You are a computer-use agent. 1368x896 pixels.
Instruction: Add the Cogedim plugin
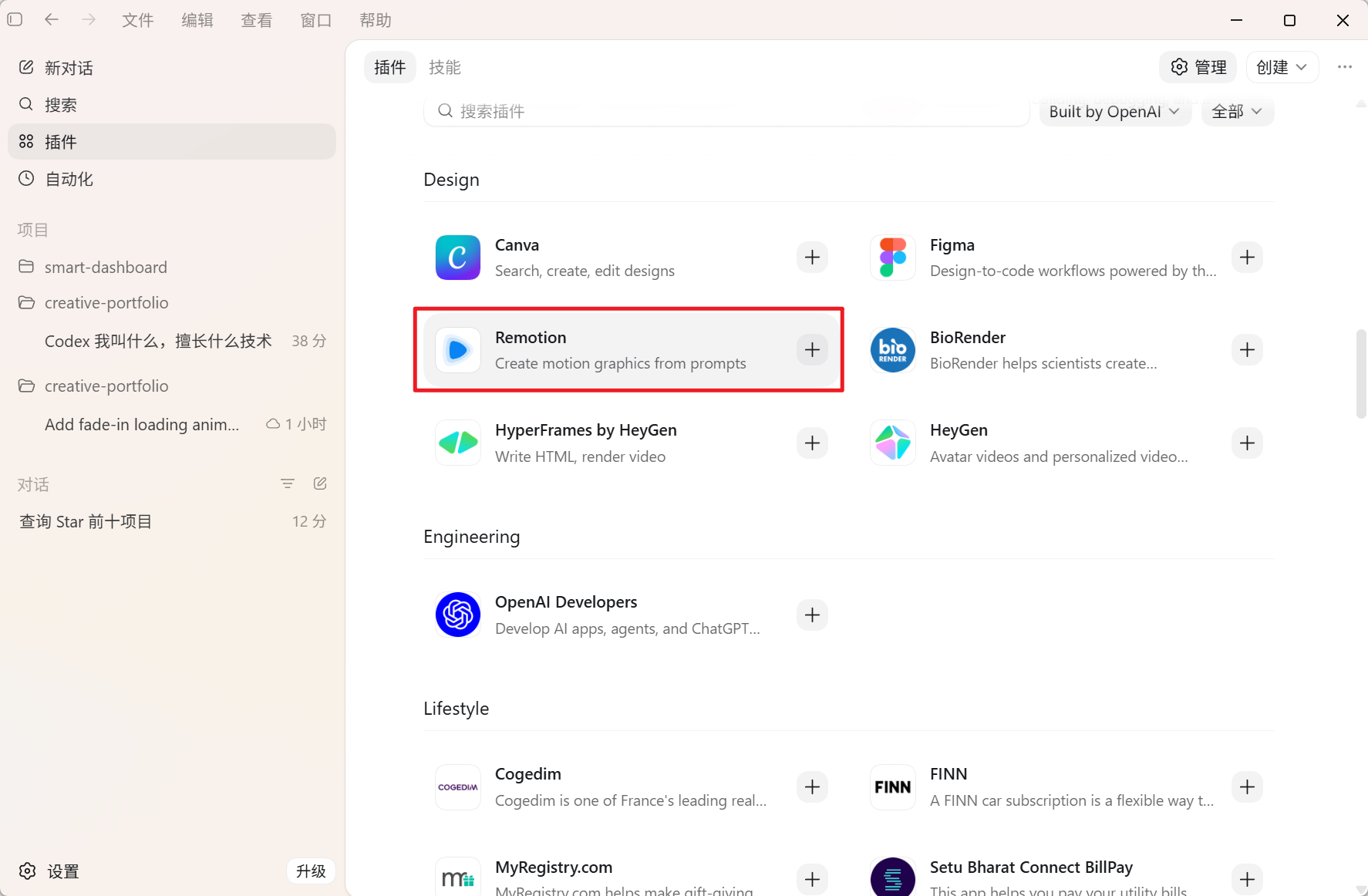812,787
